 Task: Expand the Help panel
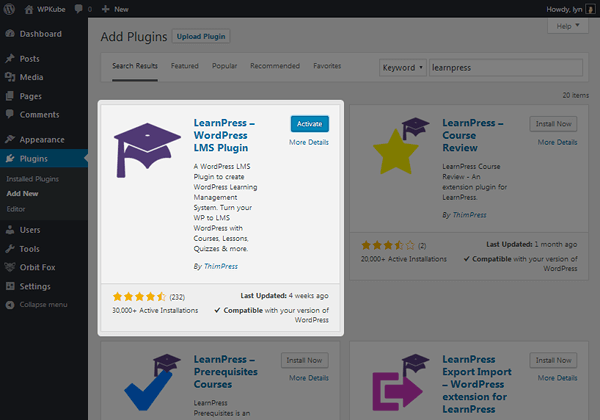(x=565, y=26)
